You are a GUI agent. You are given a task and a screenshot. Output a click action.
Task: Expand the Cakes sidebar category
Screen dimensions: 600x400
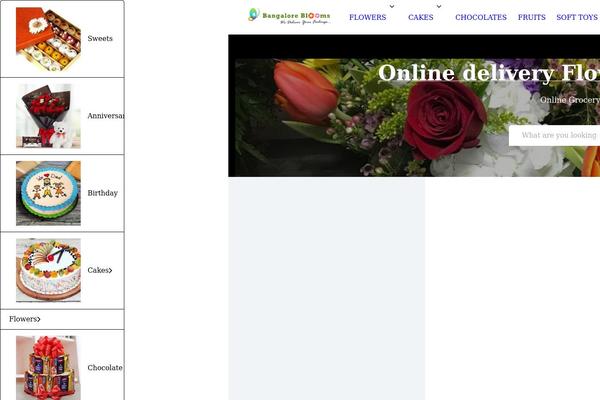tap(100, 270)
